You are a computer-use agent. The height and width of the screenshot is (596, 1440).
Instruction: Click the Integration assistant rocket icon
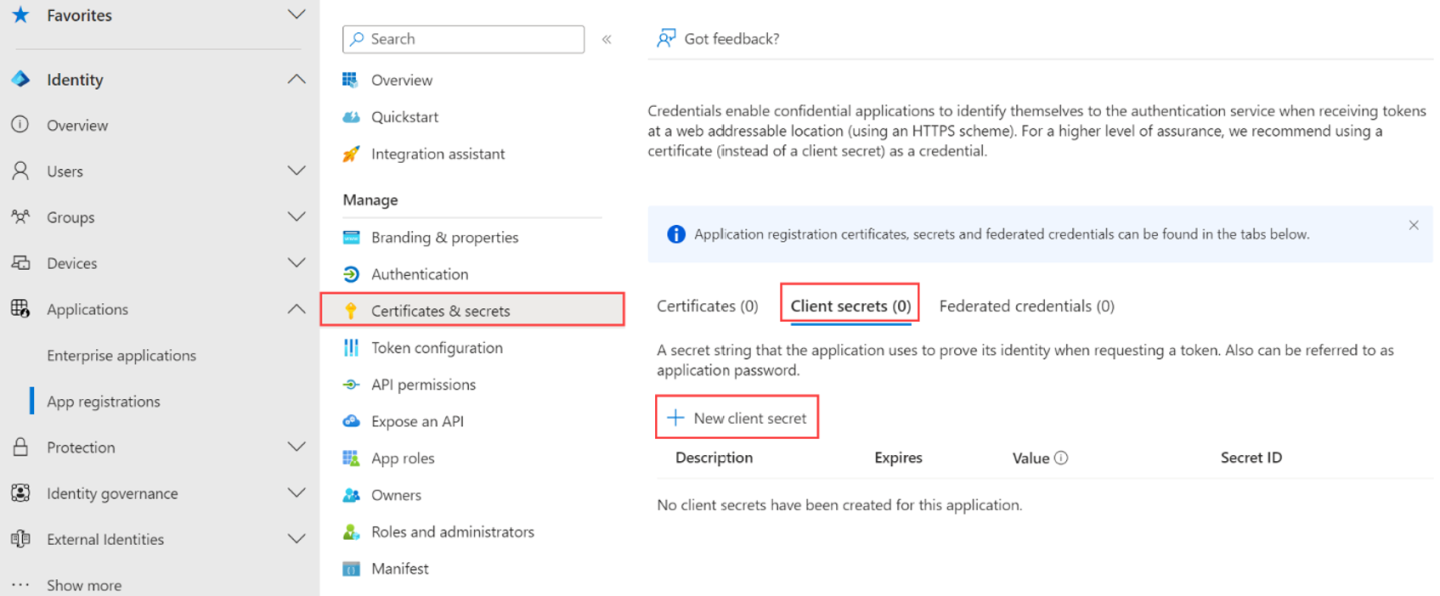(x=351, y=154)
